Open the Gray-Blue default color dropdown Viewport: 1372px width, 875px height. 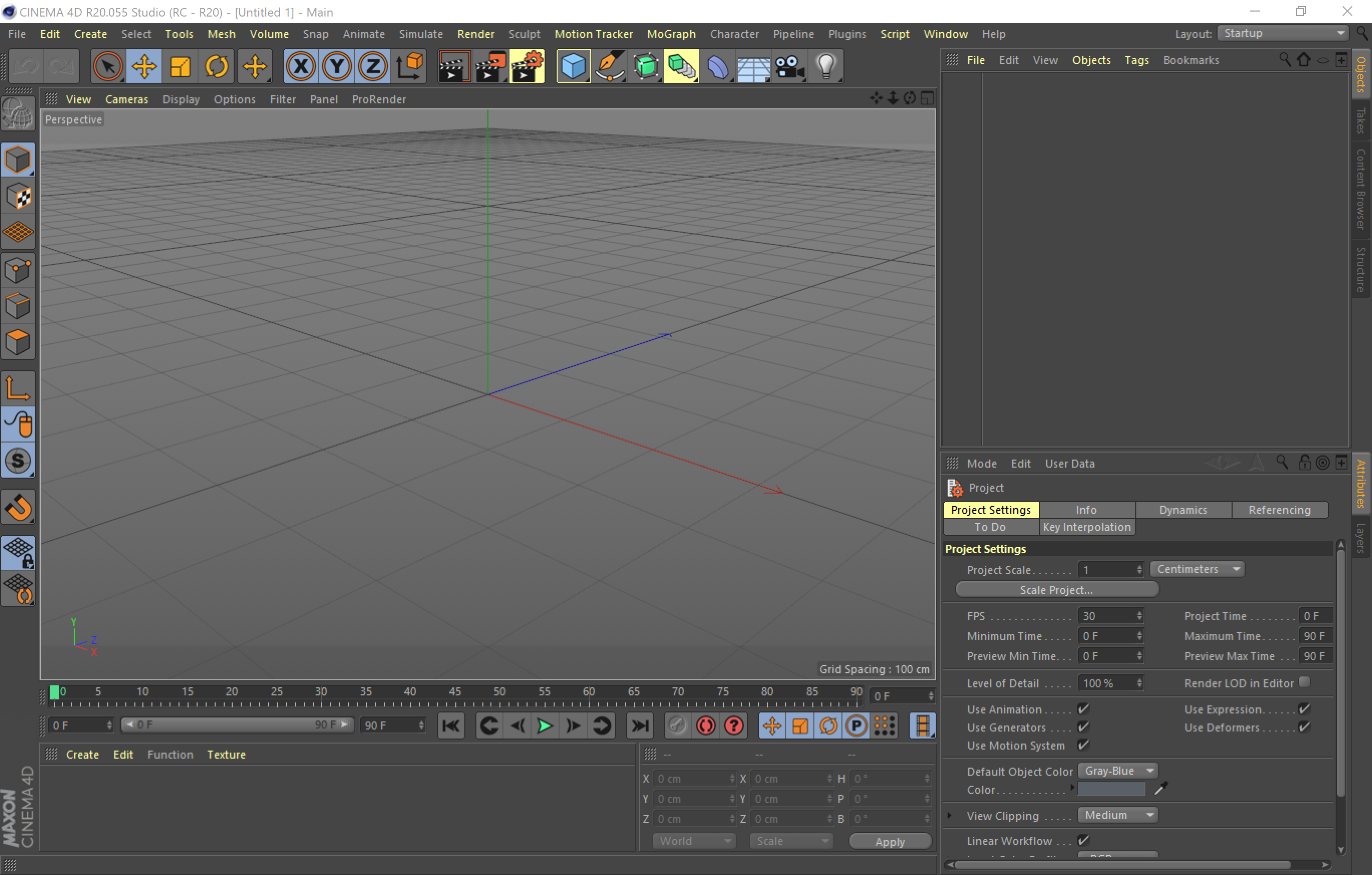coord(1118,771)
